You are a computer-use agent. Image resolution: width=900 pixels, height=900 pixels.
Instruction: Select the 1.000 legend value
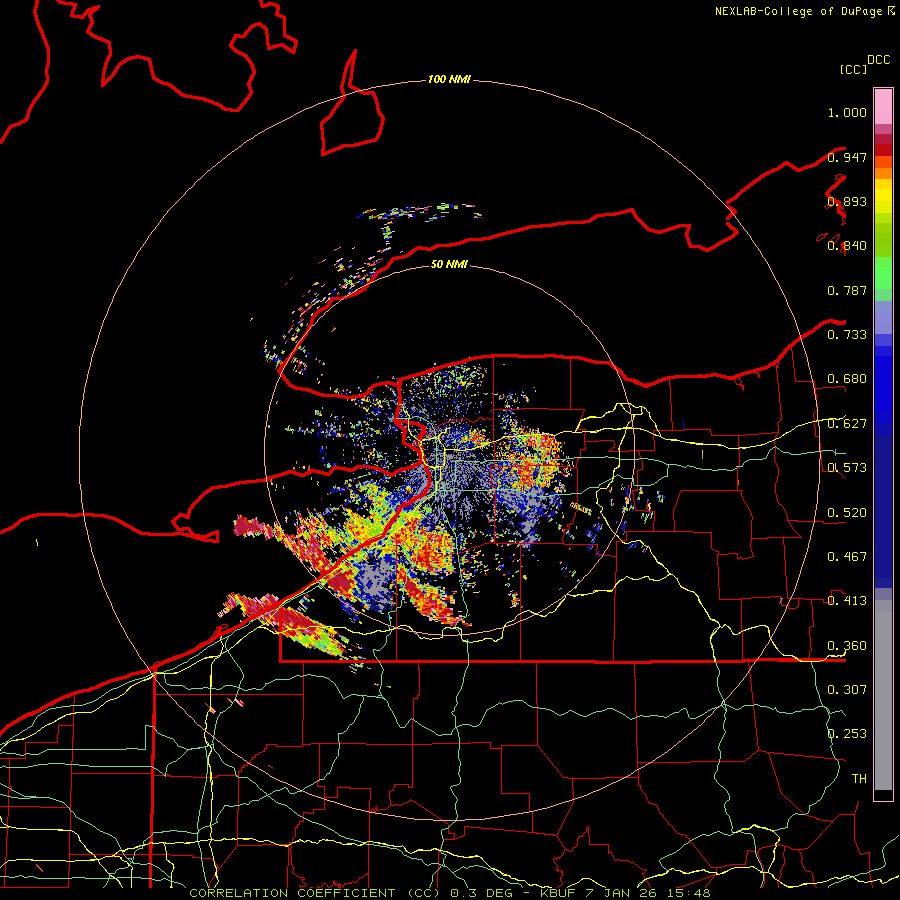click(847, 112)
